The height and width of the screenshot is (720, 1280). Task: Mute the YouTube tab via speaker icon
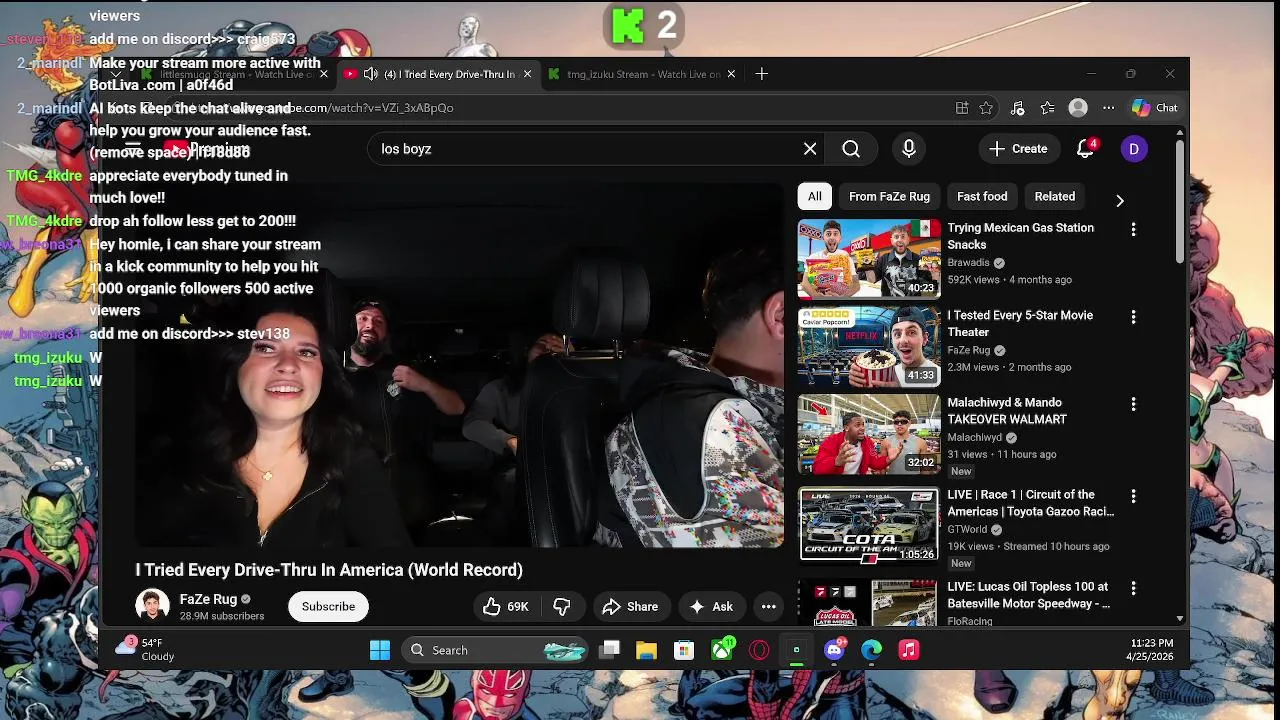(x=370, y=74)
